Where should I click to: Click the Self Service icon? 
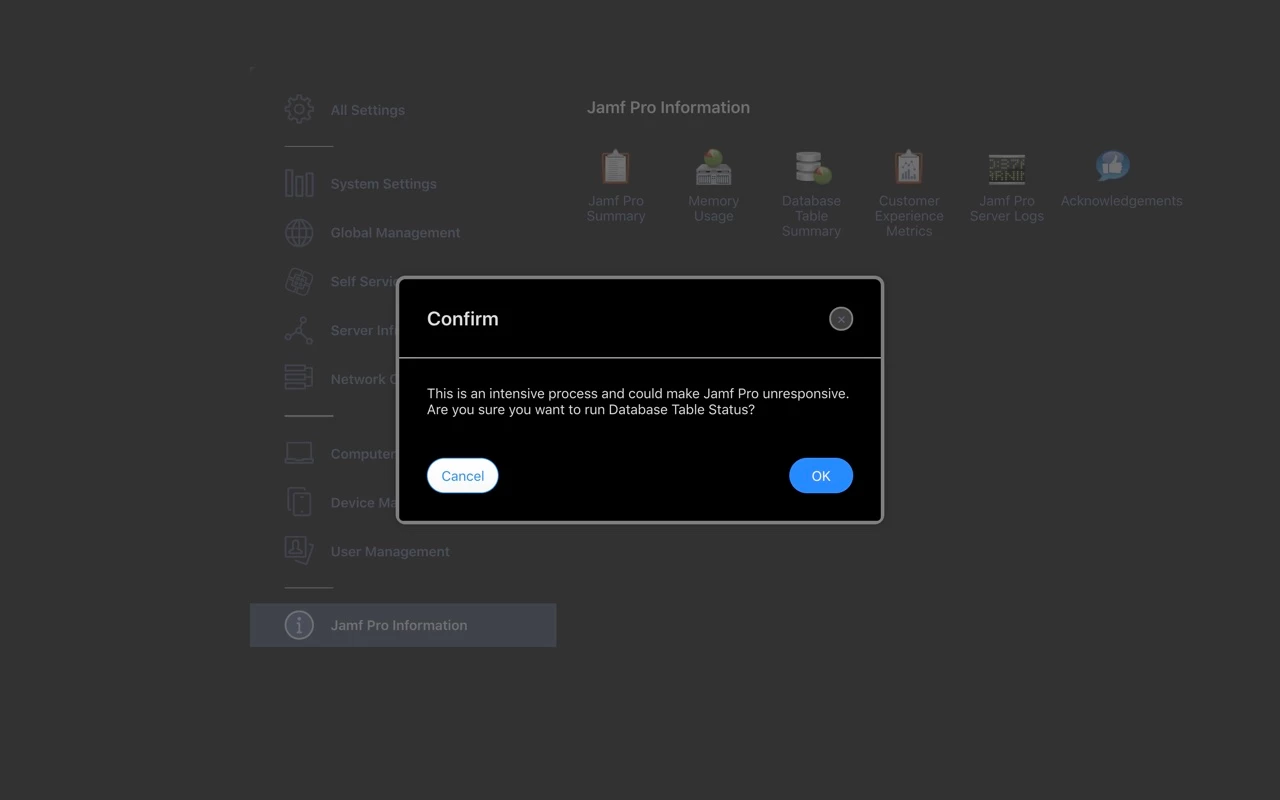(x=299, y=281)
